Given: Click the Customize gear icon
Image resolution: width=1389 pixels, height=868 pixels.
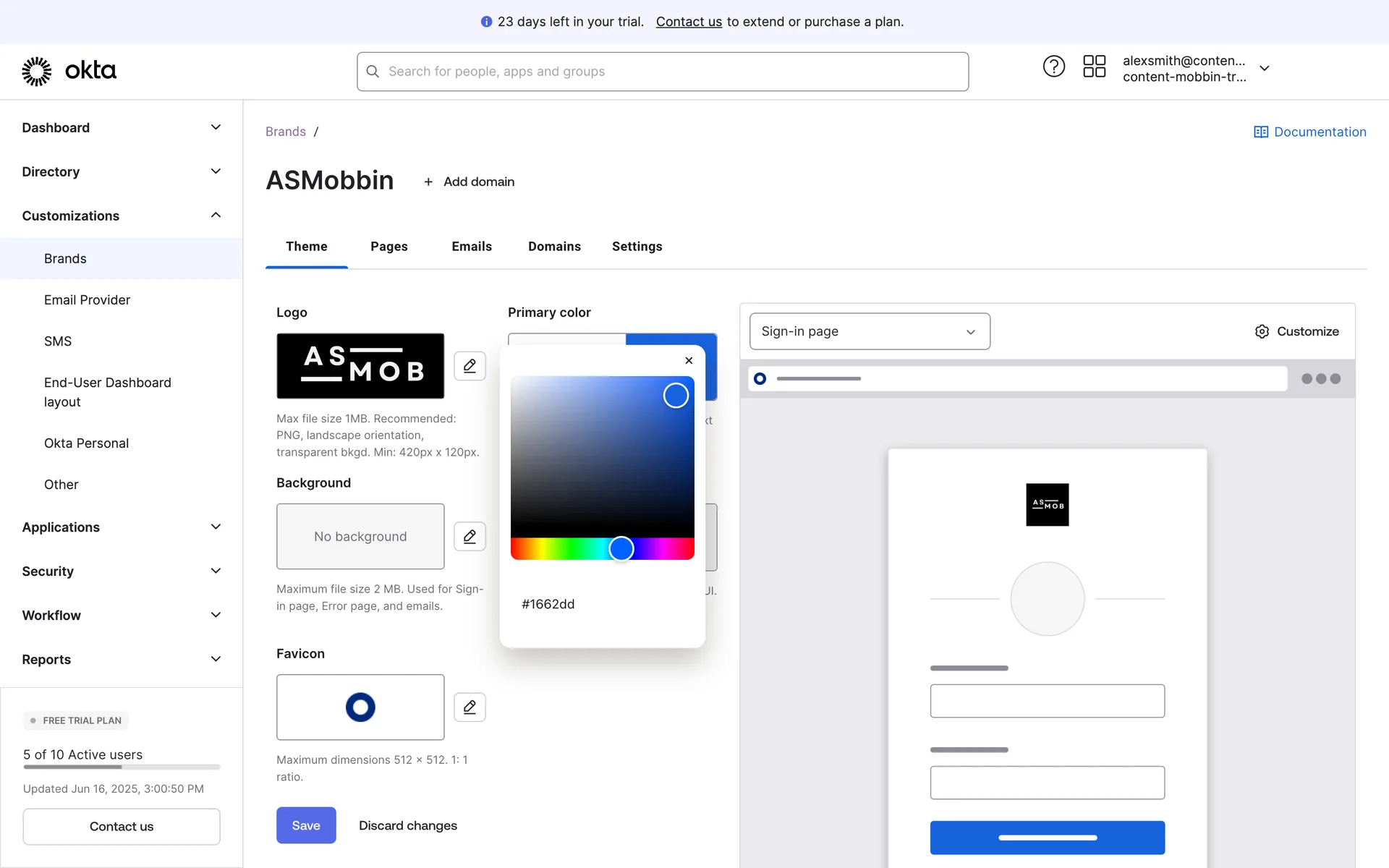Looking at the screenshot, I should click(x=1262, y=331).
